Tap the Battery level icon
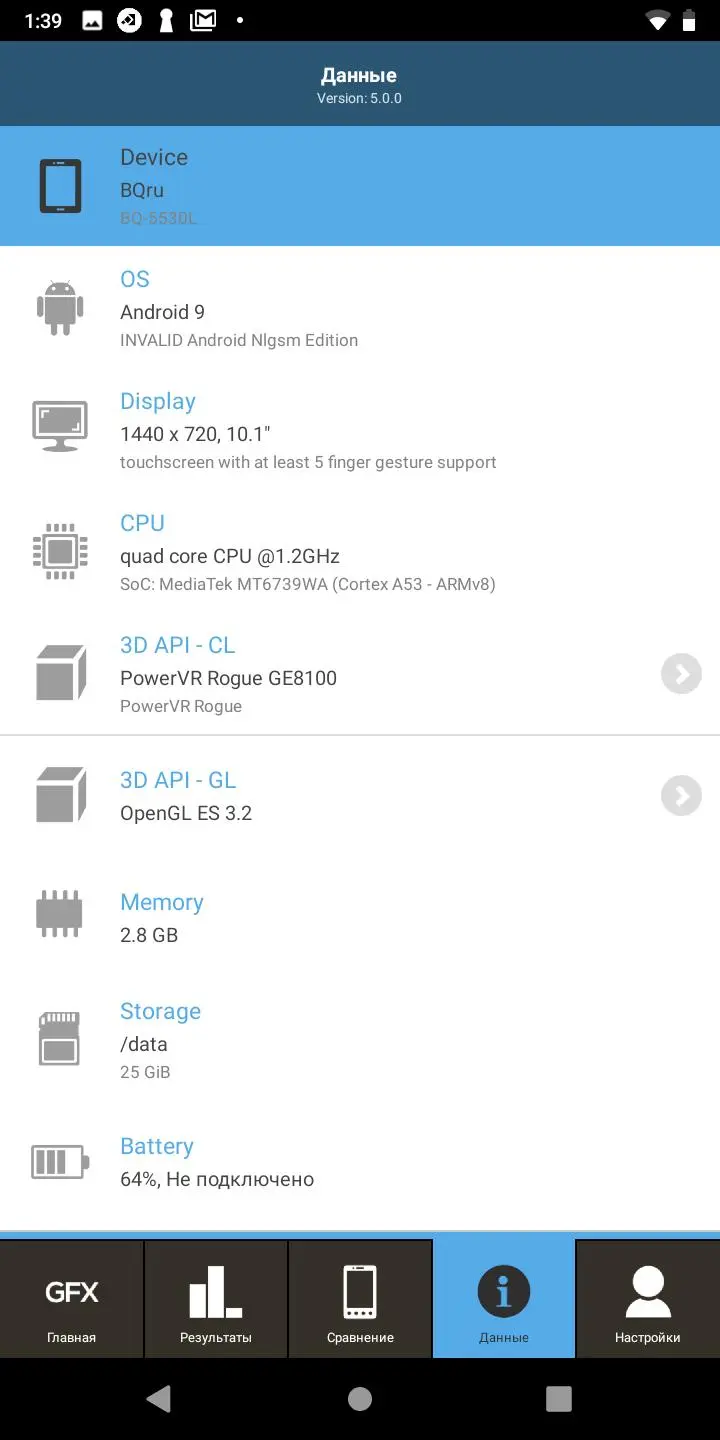The image size is (720, 1440). coord(60,1161)
